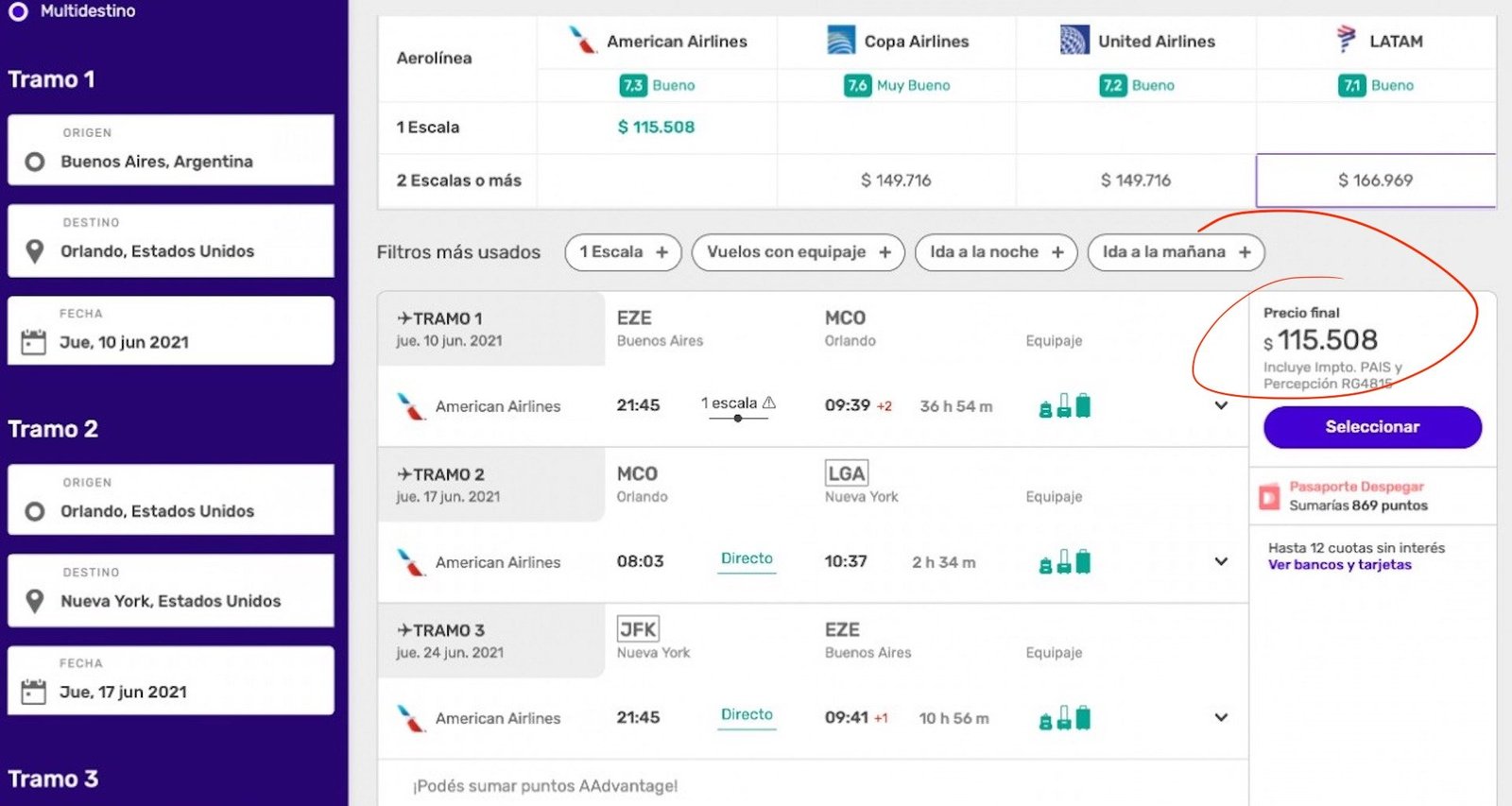Image resolution: width=1512 pixels, height=806 pixels.
Task: Open Tramo 1 date Jue, 10 jun 2021
Action: [x=171, y=331]
